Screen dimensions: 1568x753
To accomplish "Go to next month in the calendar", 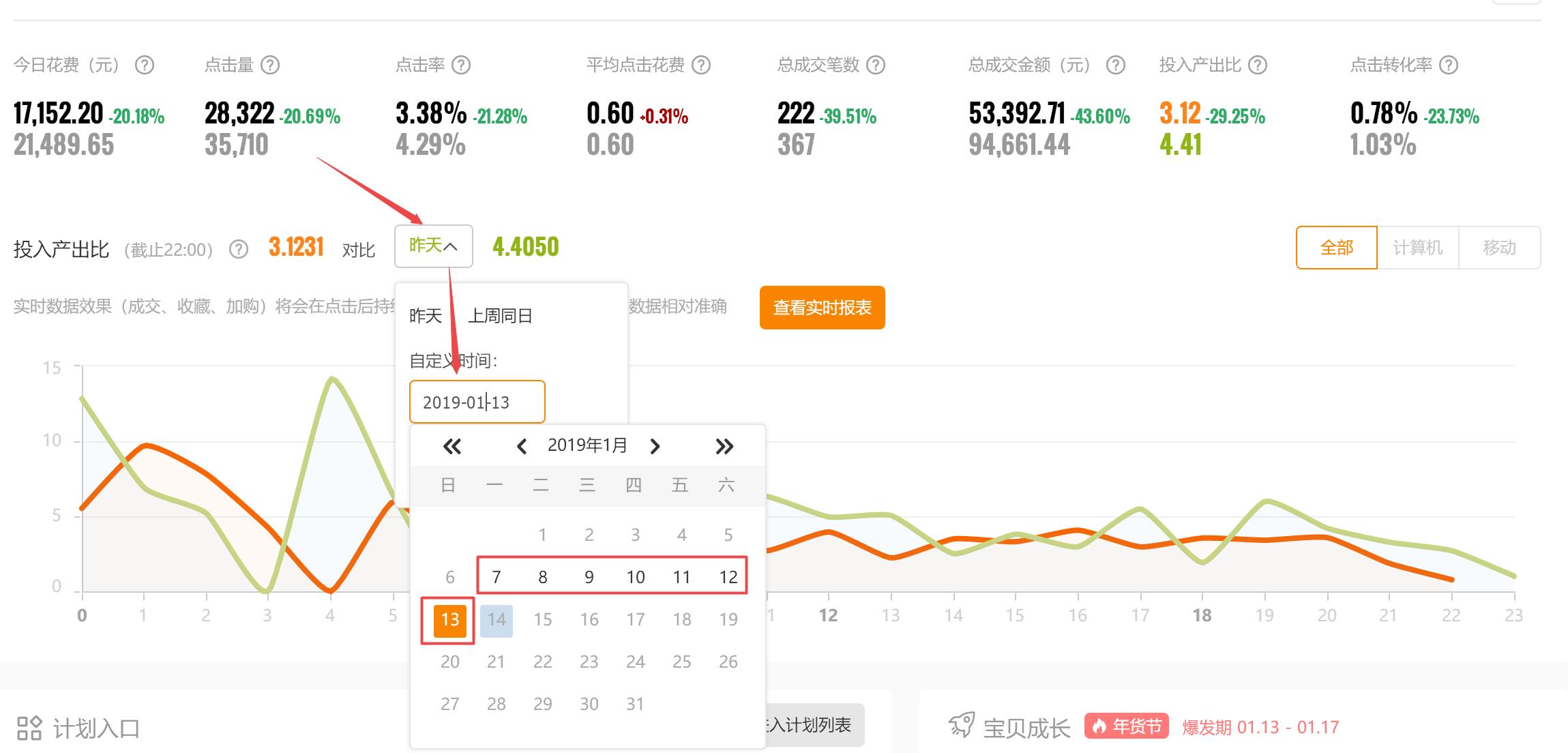I will coord(655,445).
